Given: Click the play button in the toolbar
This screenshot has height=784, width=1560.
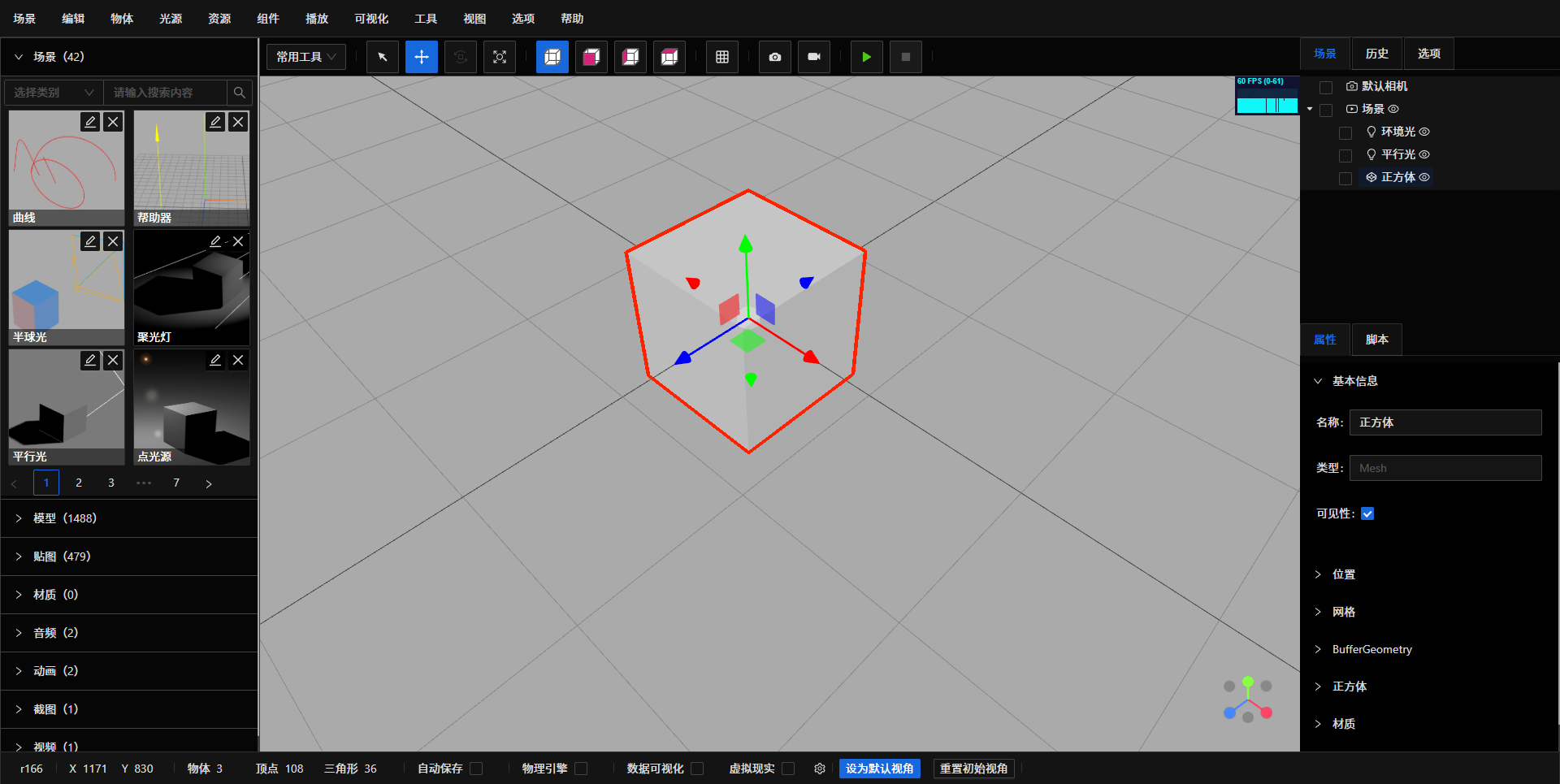Looking at the screenshot, I should (x=866, y=57).
